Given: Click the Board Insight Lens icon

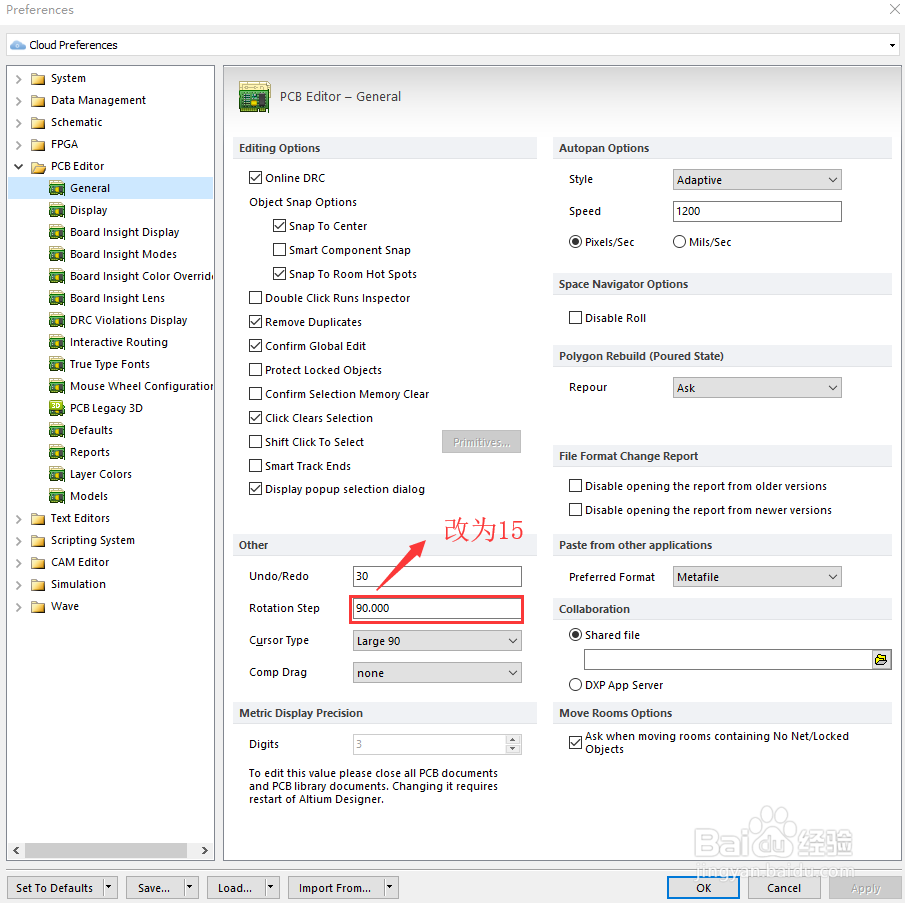Looking at the screenshot, I should [x=57, y=298].
